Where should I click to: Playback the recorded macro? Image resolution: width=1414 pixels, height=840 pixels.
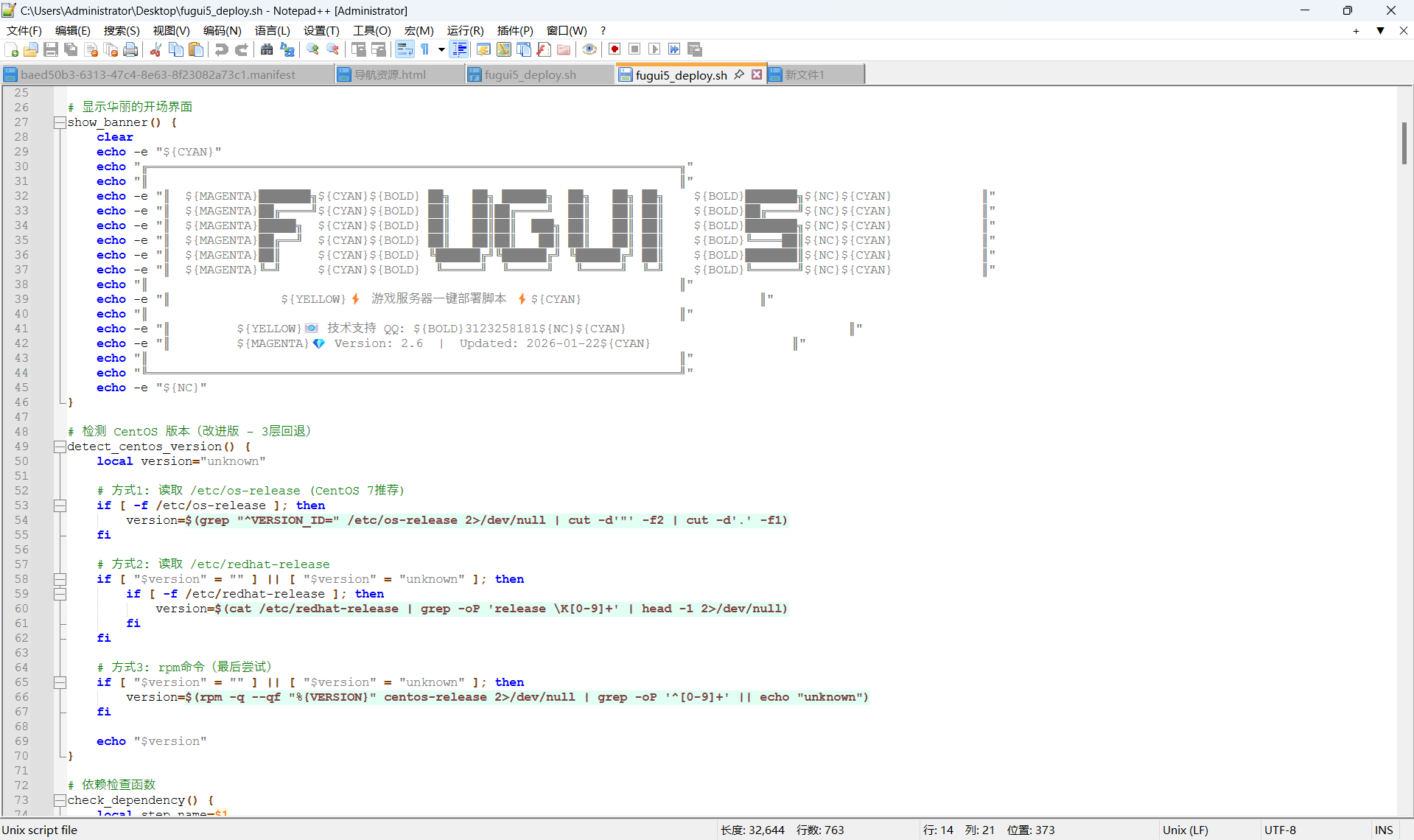click(x=654, y=49)
